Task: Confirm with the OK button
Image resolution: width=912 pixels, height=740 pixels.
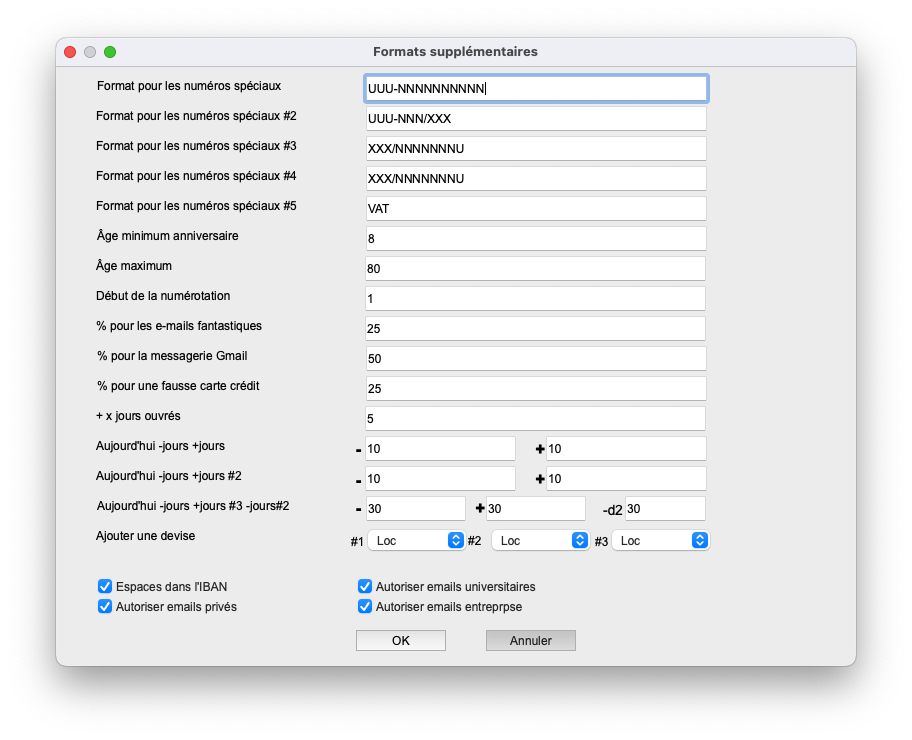Action: pyautogui.click(x=401, y=641)
